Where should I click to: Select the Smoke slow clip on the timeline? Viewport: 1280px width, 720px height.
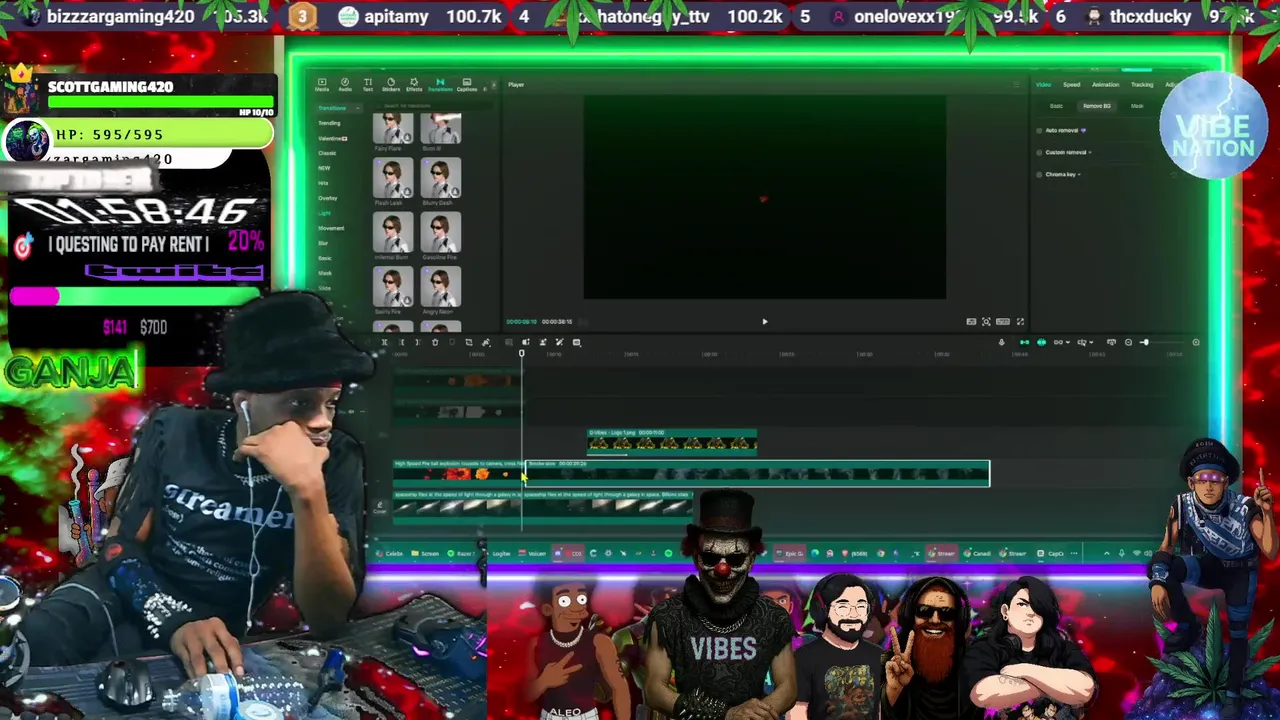pos(758,473)
